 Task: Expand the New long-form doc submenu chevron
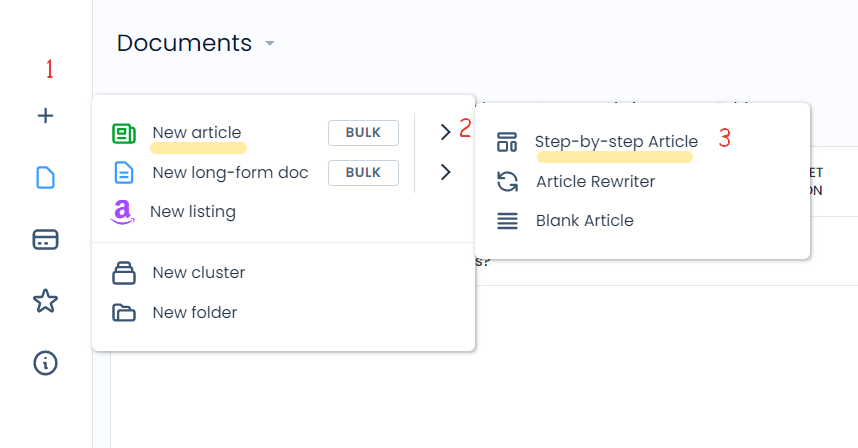pos(445,172)
